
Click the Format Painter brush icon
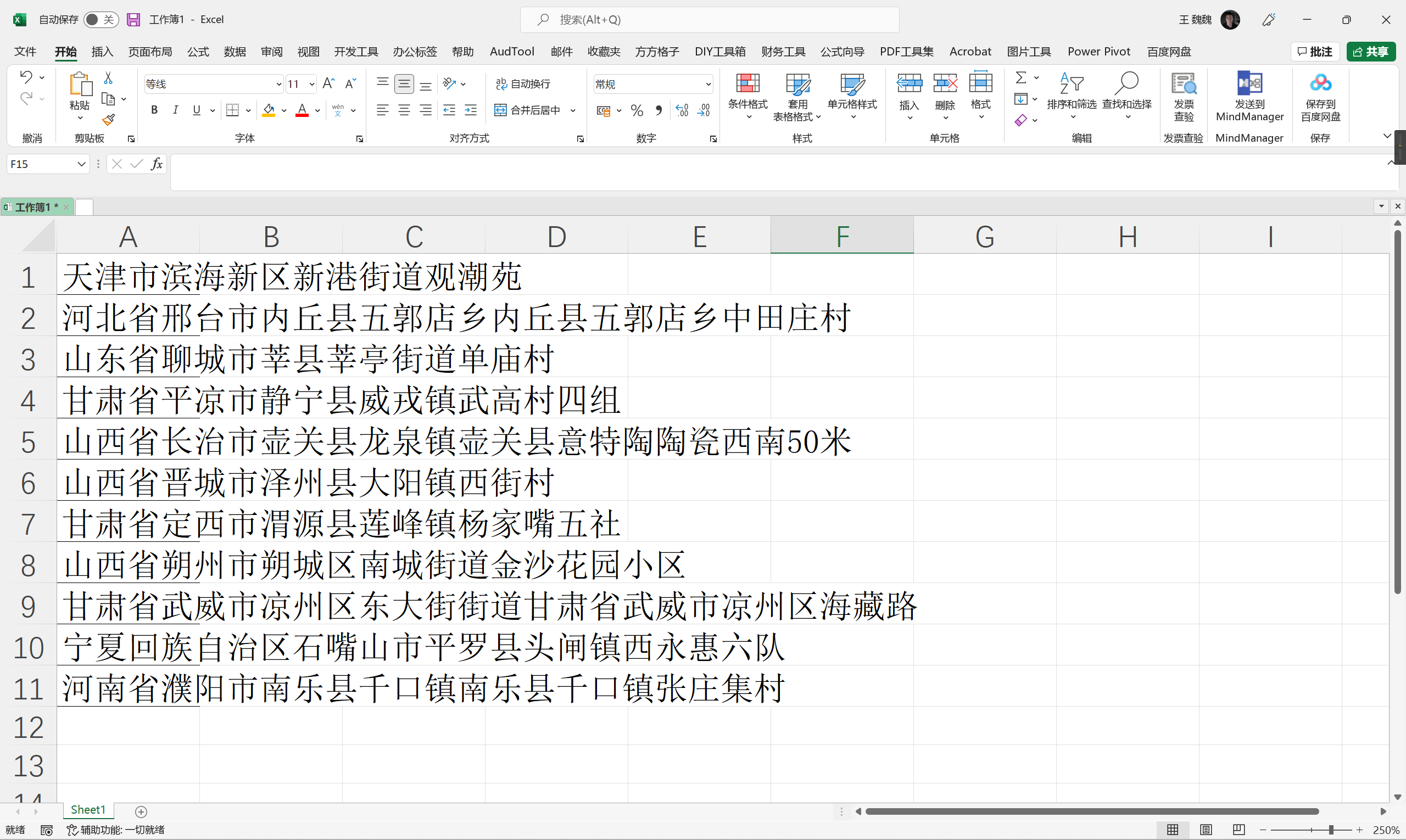tap(108, 120)
